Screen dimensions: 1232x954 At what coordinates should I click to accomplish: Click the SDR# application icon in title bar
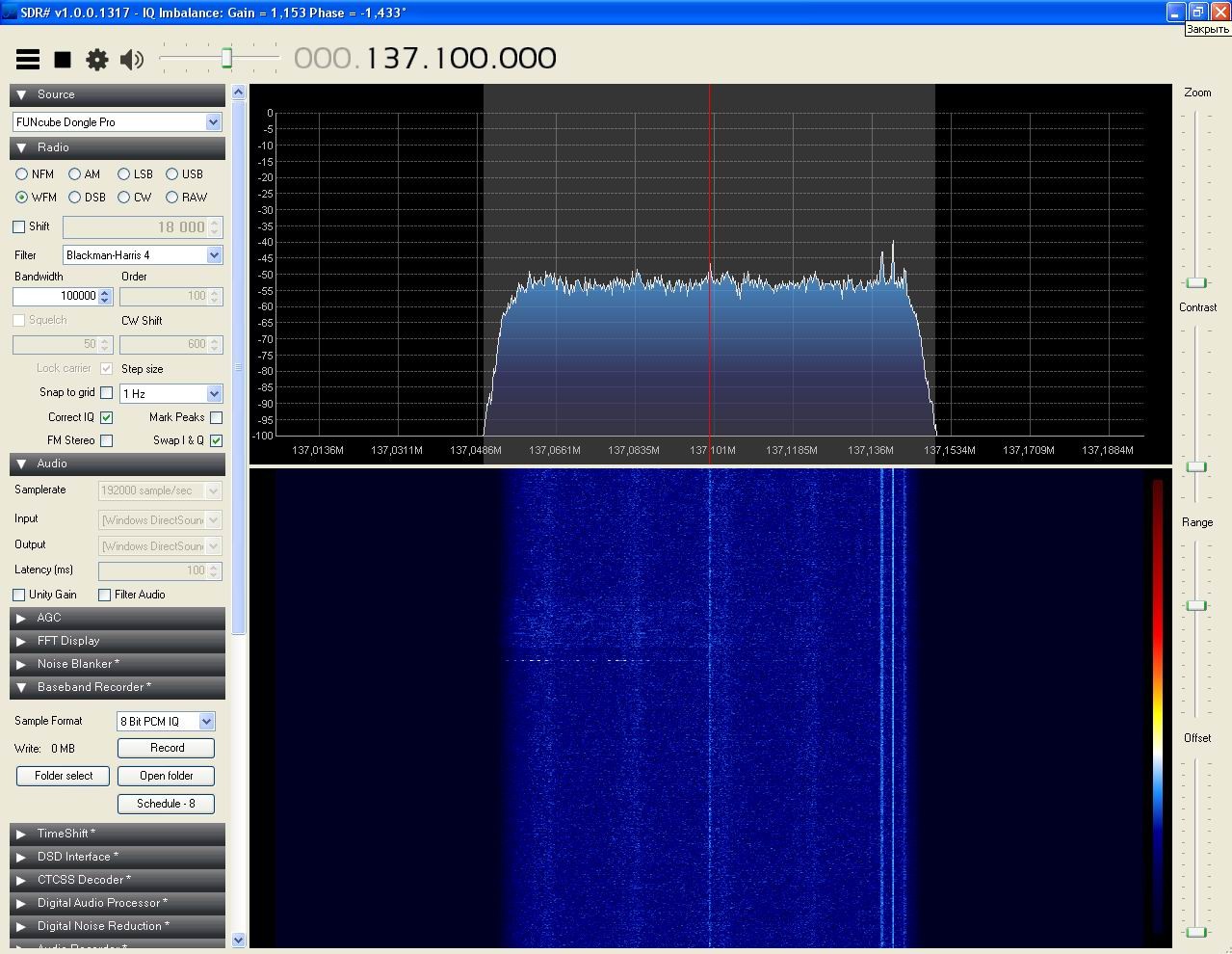point(10,13)
